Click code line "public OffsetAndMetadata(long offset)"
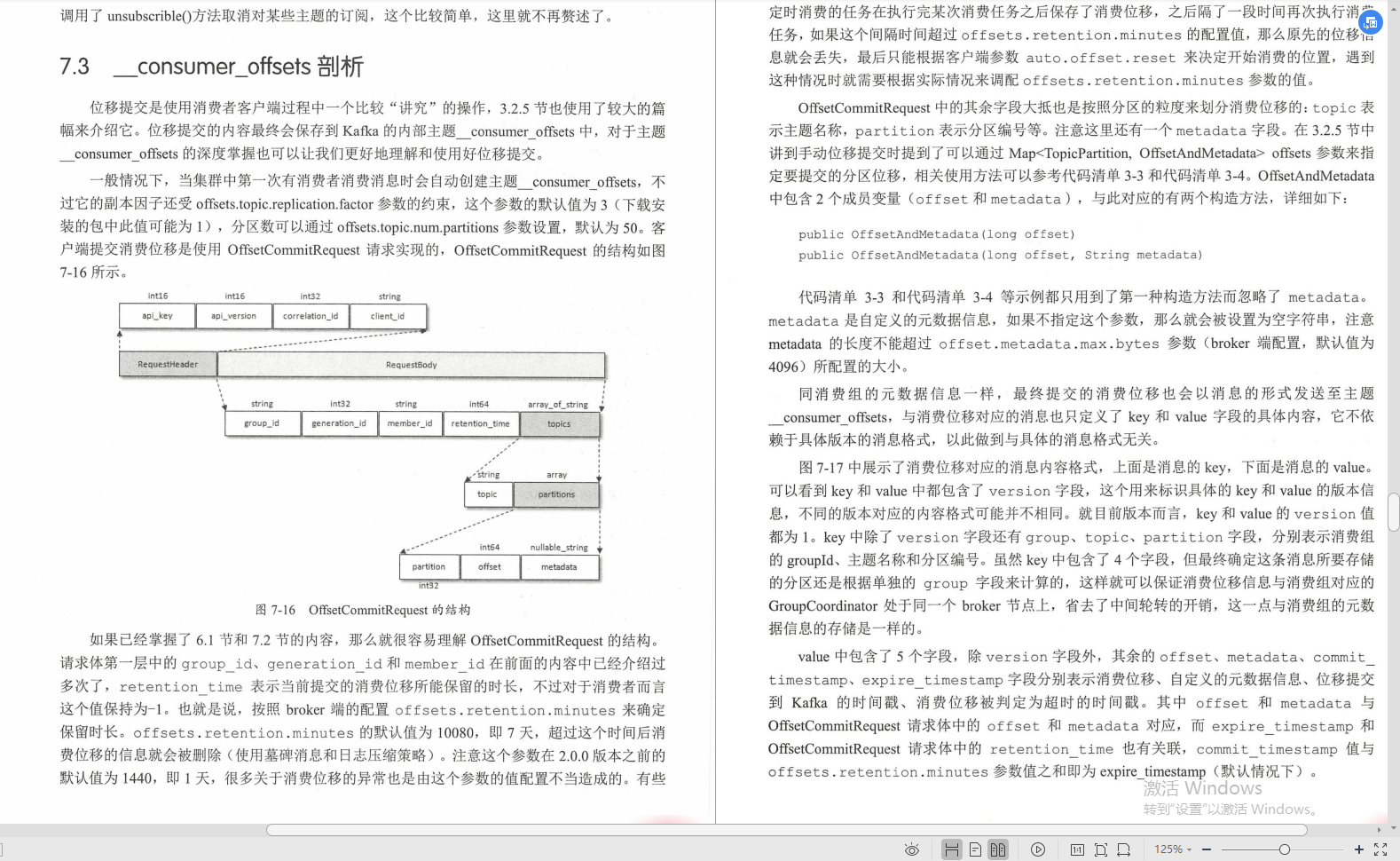This screenshot has height=861, width=1400. point(937,234)
